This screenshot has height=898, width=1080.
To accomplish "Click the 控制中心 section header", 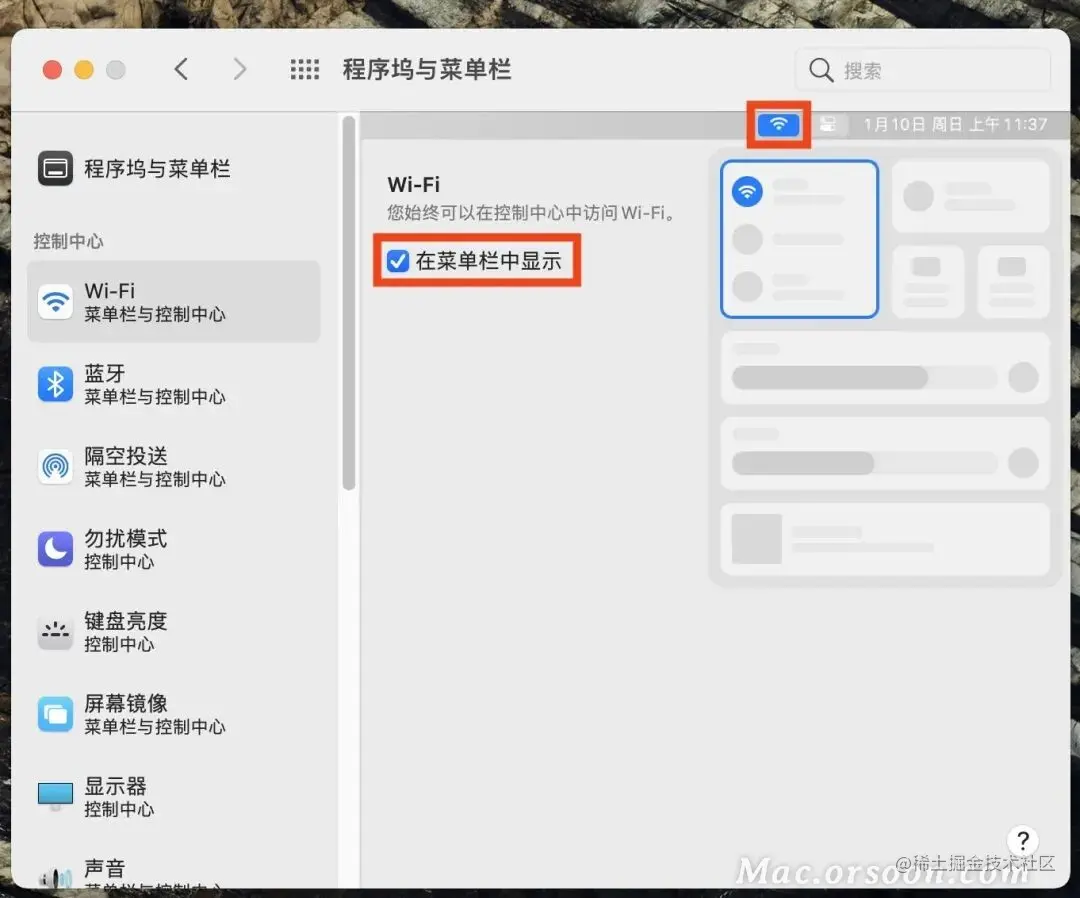I will [x=68, y=241].
